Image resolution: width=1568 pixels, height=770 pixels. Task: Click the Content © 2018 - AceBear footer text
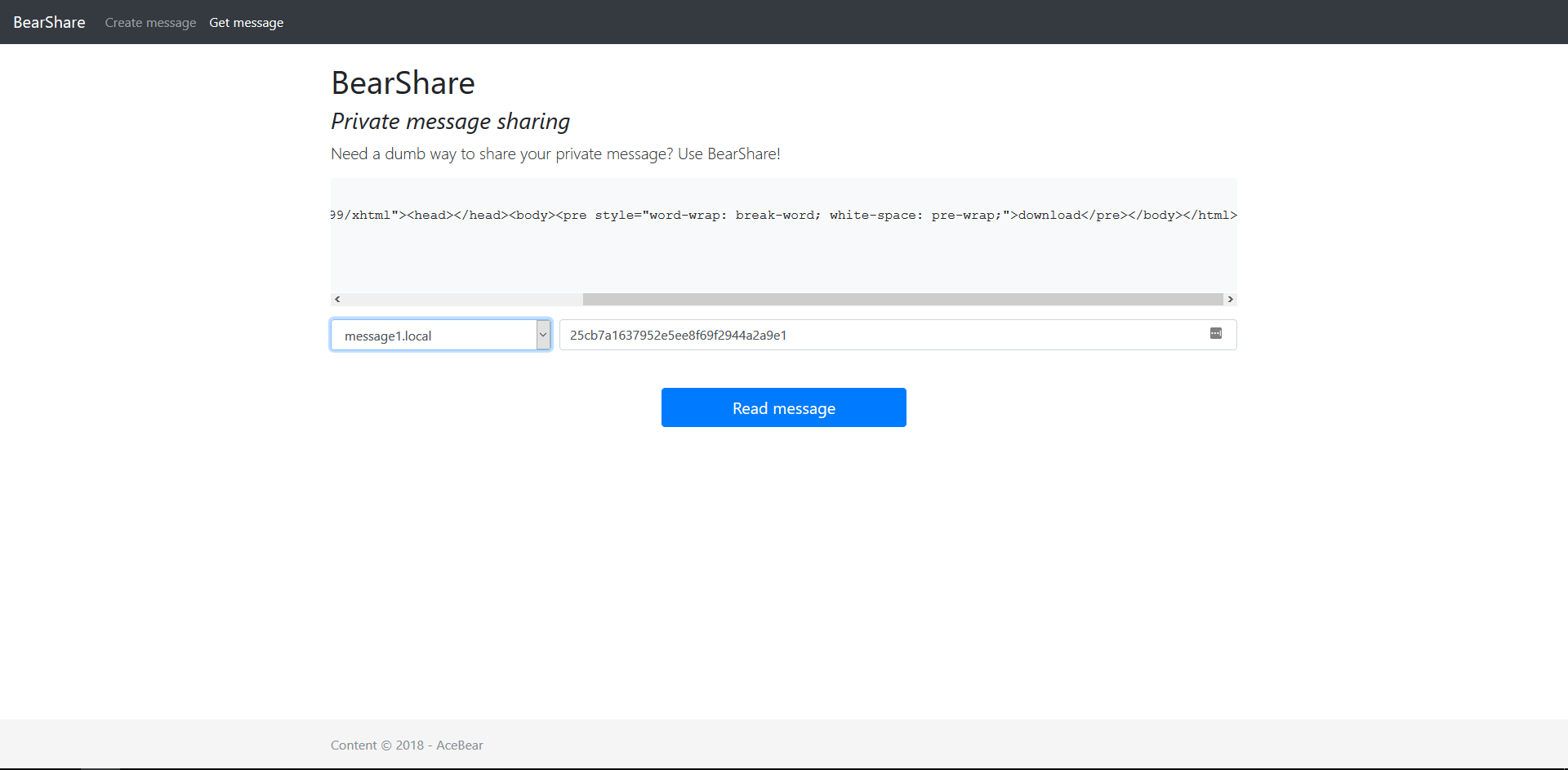[407, 745]
